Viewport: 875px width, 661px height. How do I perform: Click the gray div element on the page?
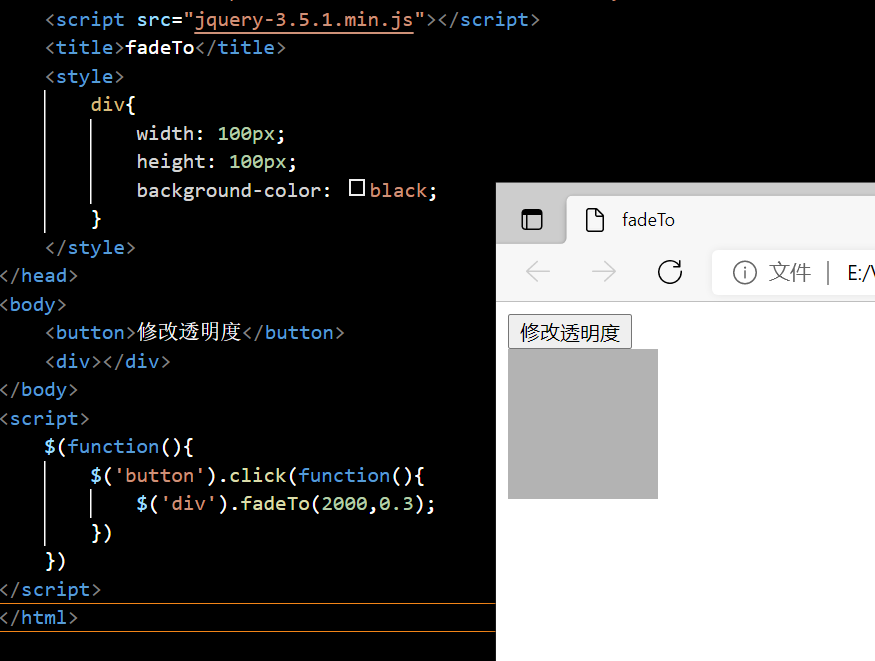click(583, 423)
